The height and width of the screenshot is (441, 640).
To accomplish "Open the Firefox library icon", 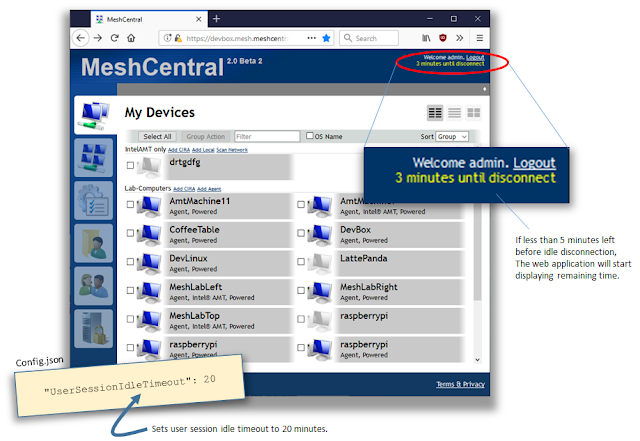I will point(426,38).
